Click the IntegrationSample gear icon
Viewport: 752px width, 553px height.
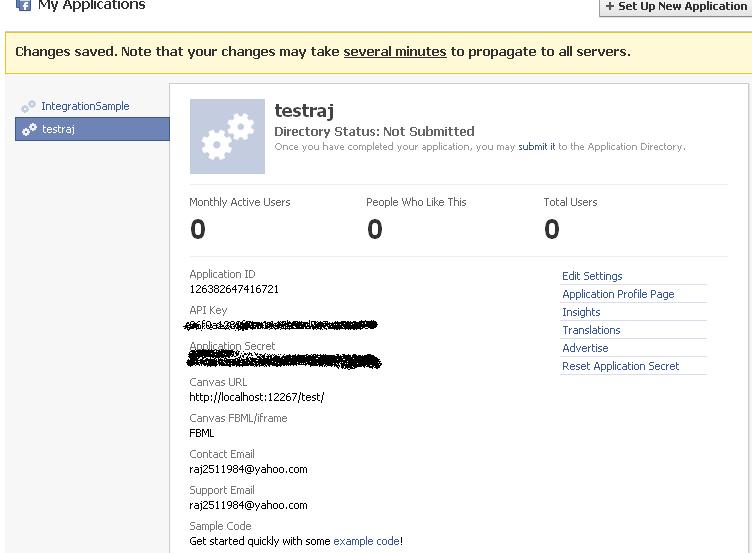pyautogui.click(x=28, y=107)
